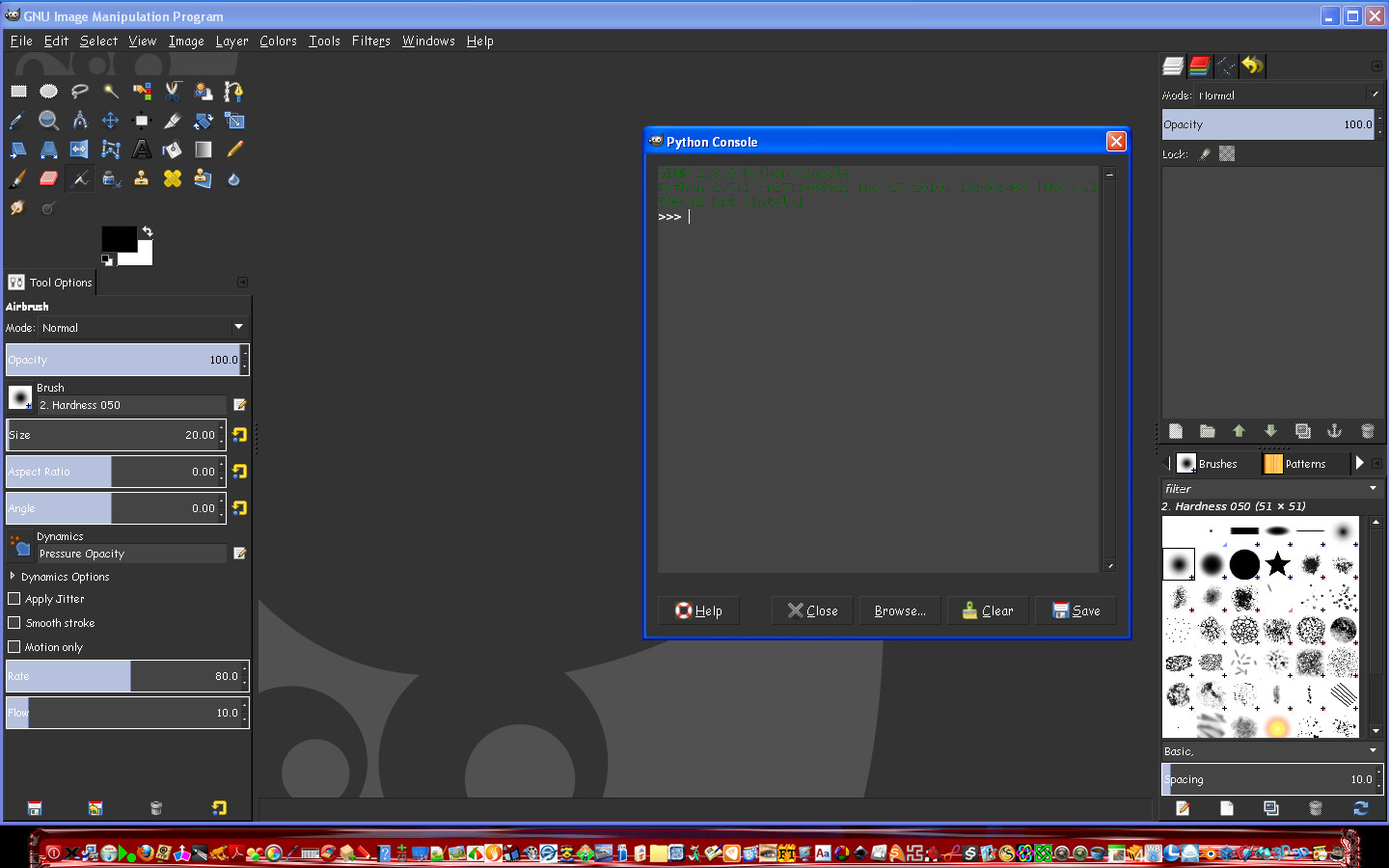Show more dock tabs after Patterns
This screenshot has width=1389, height=868.
coord(1359,463)
